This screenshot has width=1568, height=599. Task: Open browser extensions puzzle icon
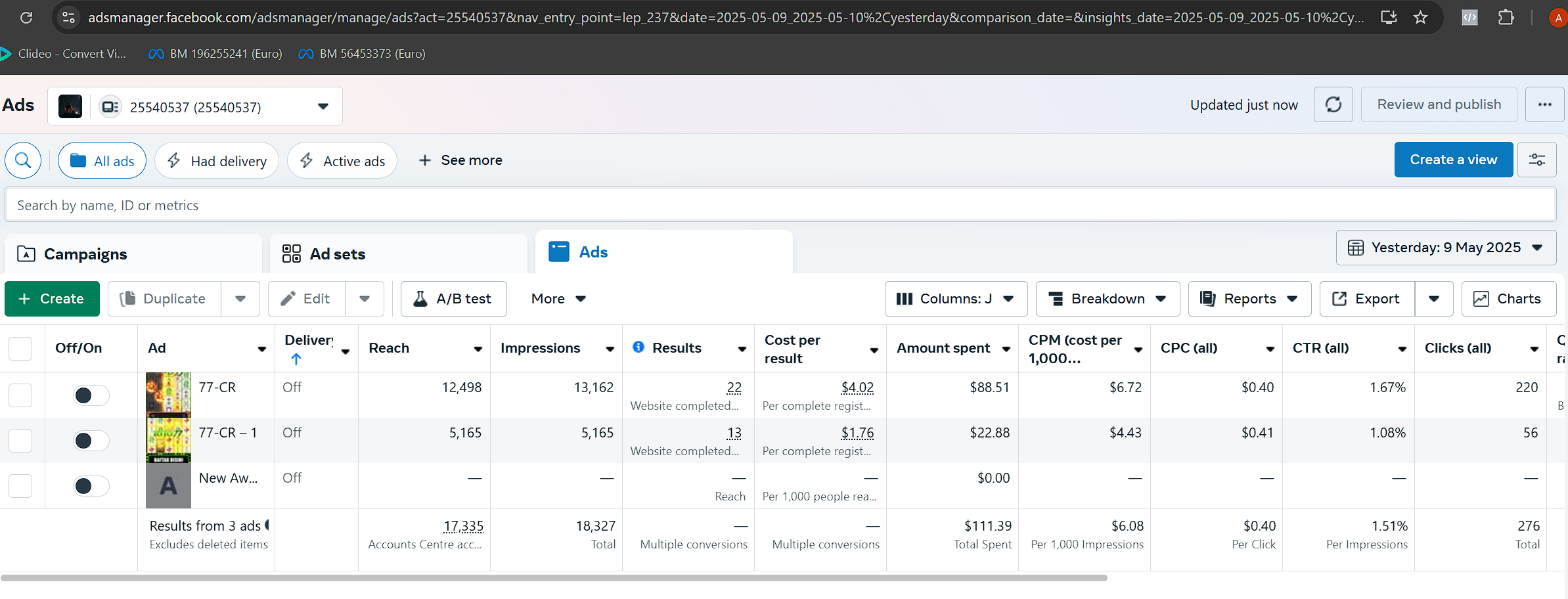1506,18
